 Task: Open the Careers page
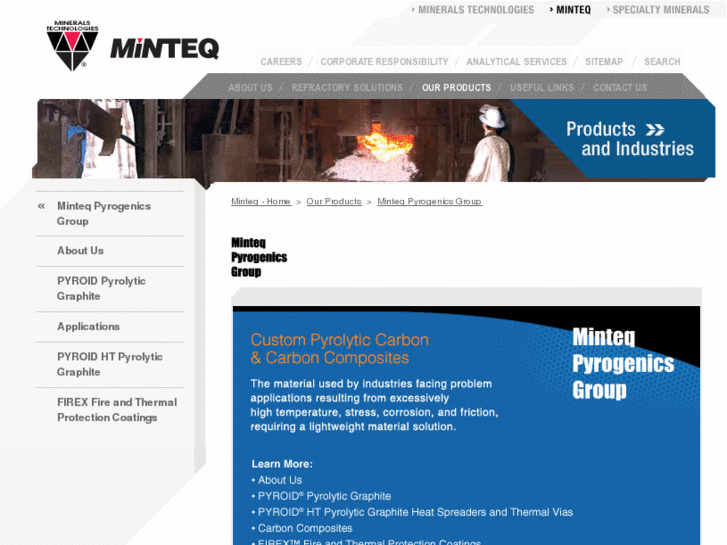[281, 62]
